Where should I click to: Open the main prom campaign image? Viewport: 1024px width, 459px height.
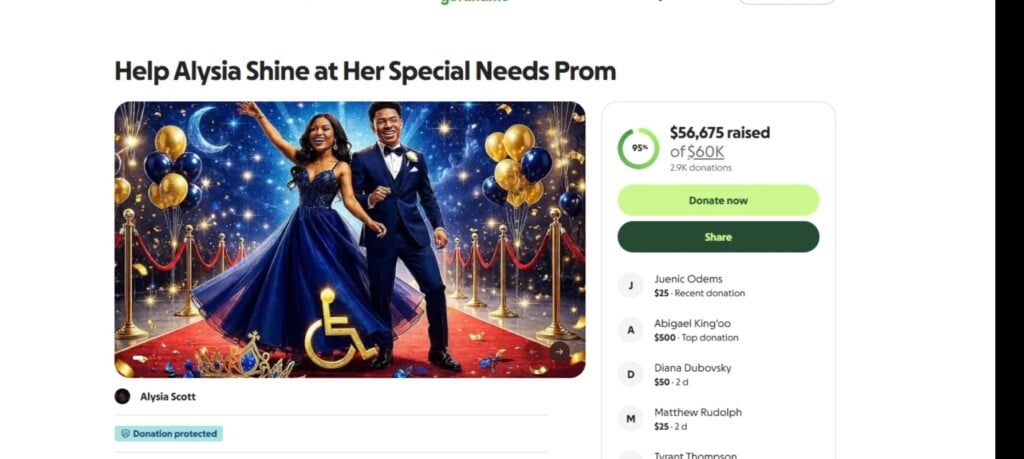tap(349, 239)
